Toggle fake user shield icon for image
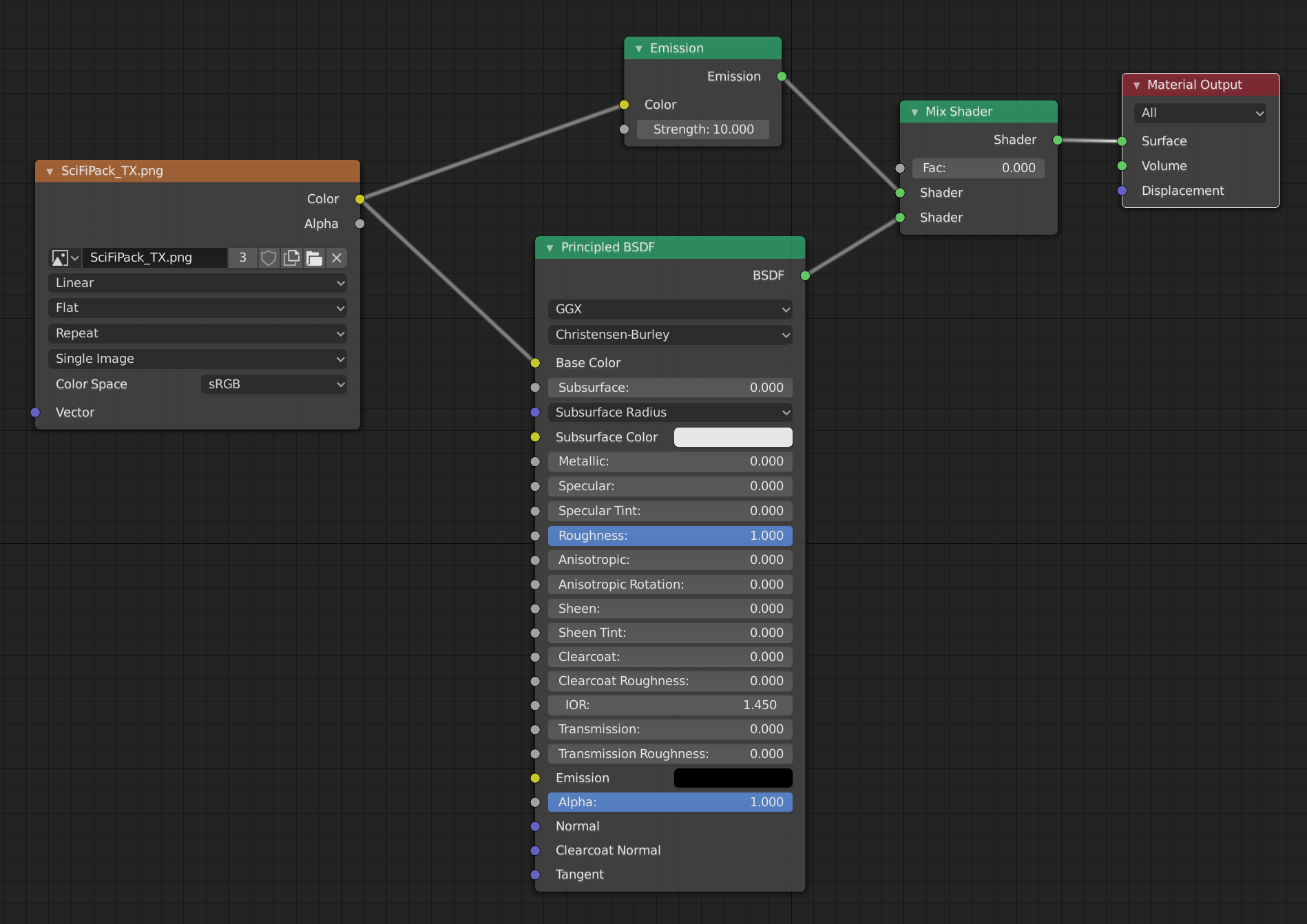The width and height of the screenshot is (1307, 924). pyautogui.click(x=269, y=258)
